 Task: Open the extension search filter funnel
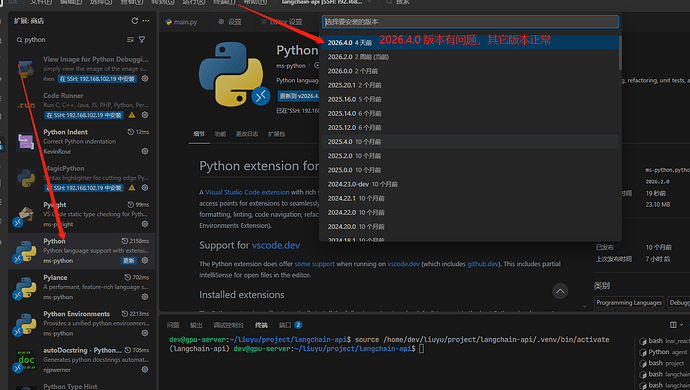(x=142, y=40)
